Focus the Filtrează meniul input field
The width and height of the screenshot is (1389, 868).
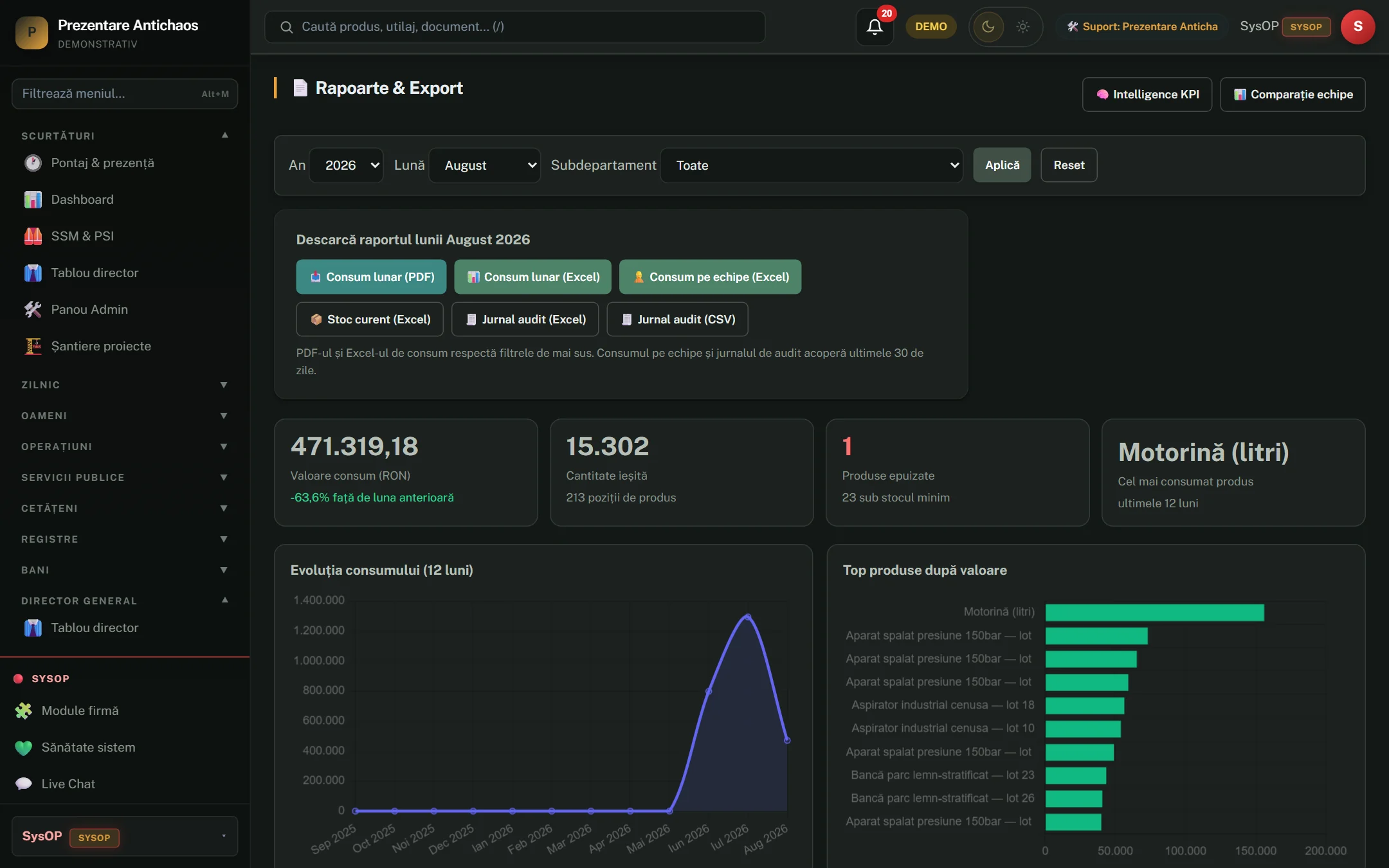point(125,94)
